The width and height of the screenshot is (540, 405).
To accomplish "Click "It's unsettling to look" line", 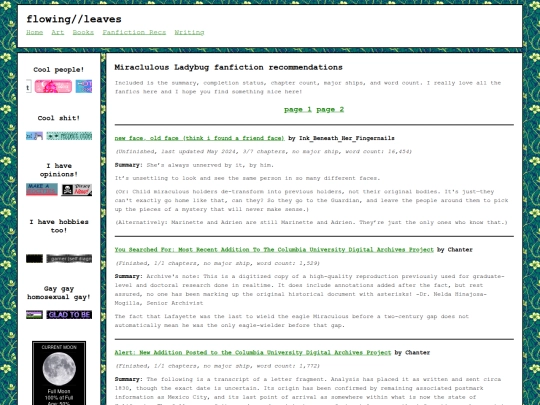I will click(247, 178).
